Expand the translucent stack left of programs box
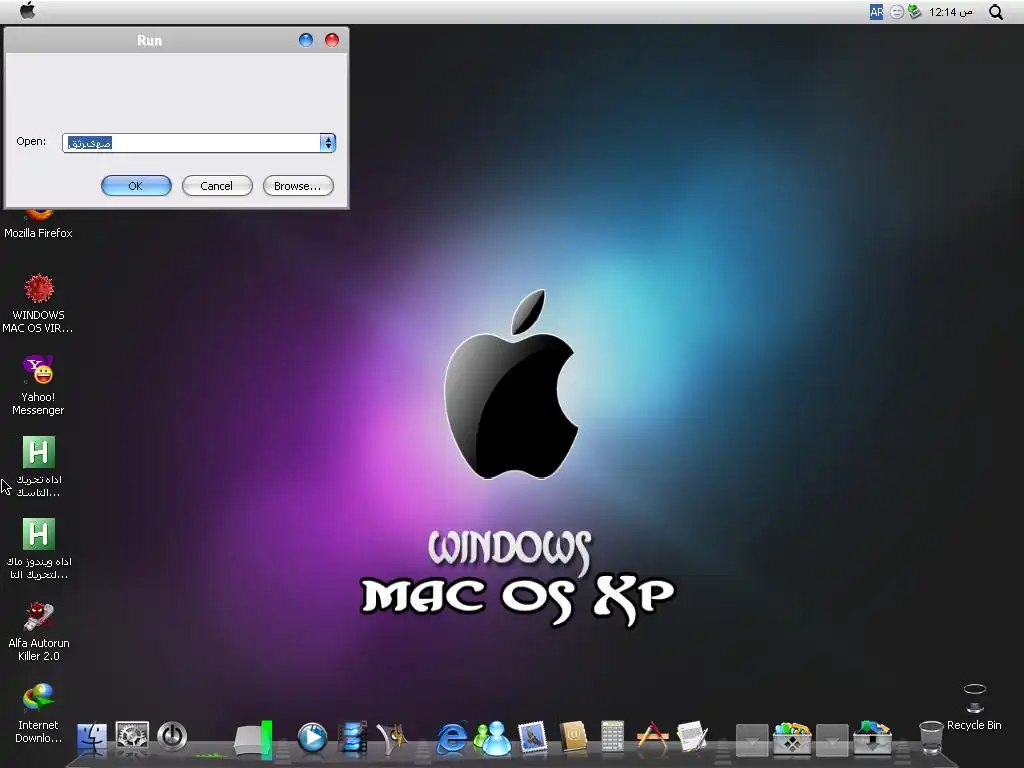1024x768 pixels. [x=752, y=740]
